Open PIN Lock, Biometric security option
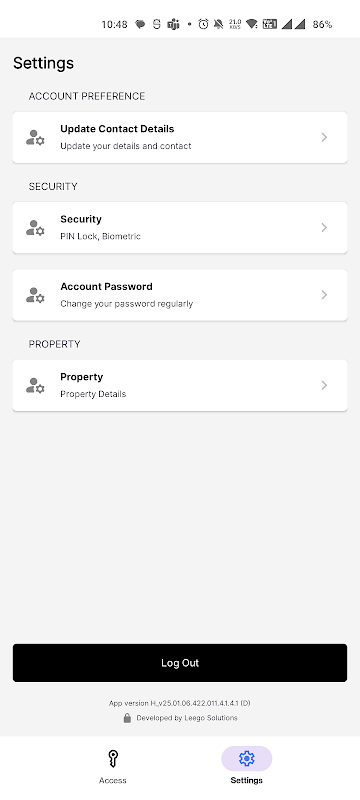The width and height of the screenshot is (360, 800). click(x=100, y=236)
